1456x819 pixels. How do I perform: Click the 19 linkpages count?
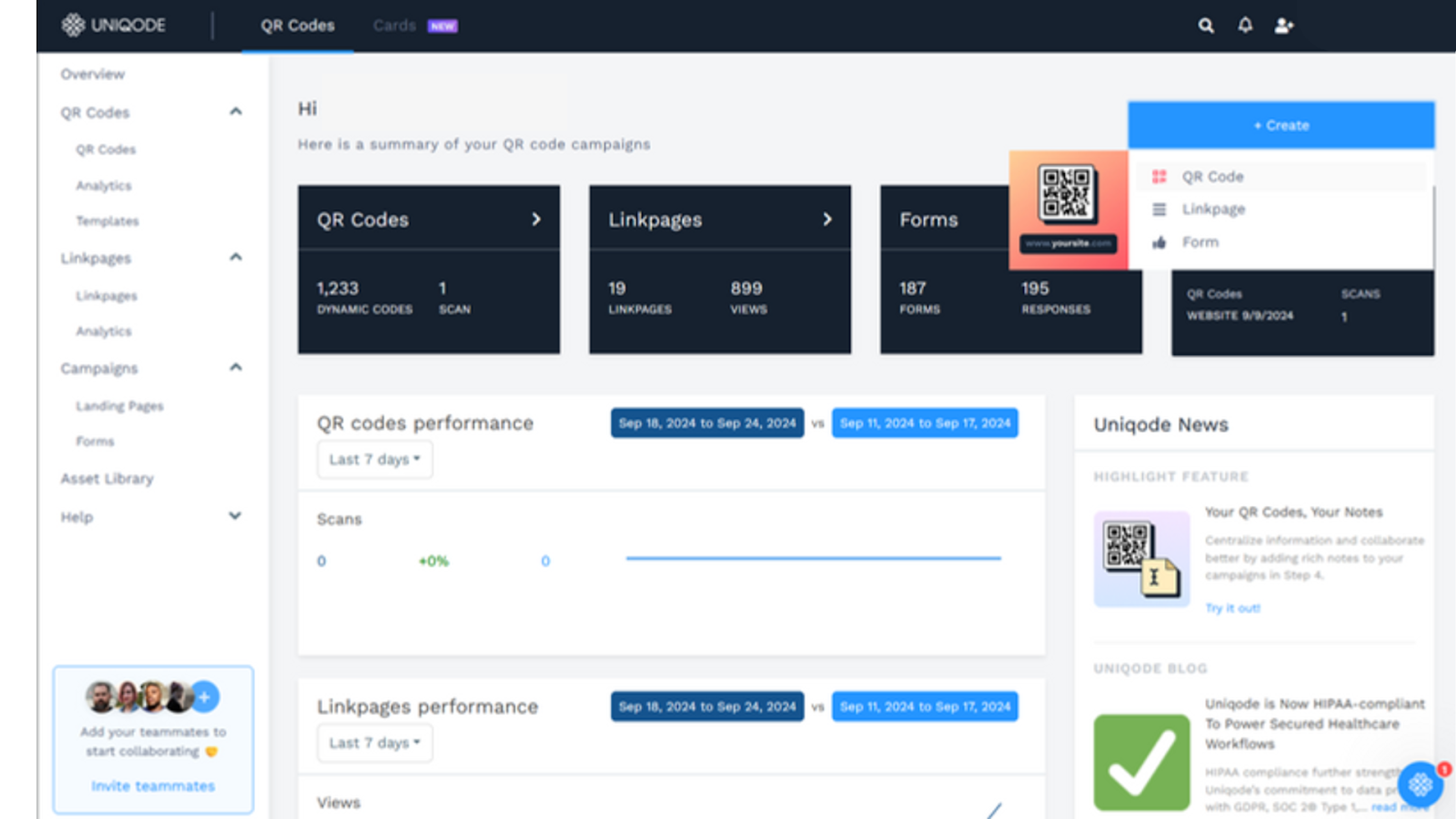pos(617,289)
